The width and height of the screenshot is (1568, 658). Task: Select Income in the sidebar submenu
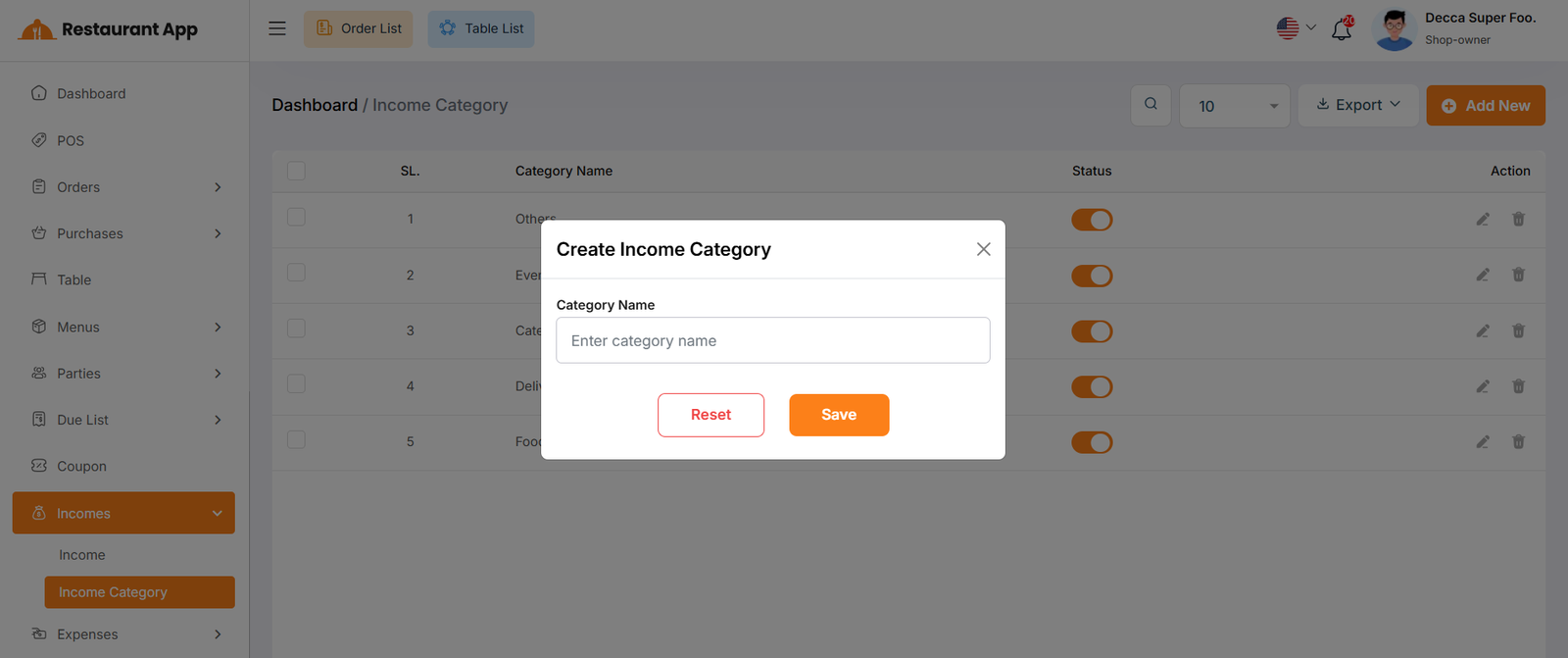[x=82, y=555]
